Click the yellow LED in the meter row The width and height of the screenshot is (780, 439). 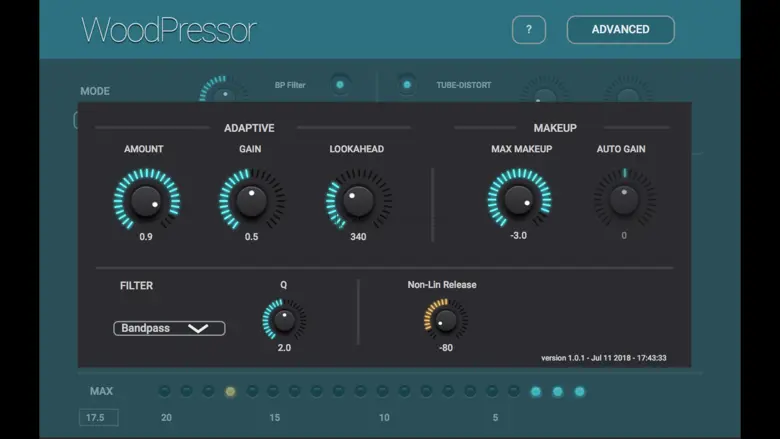[230, 392]
